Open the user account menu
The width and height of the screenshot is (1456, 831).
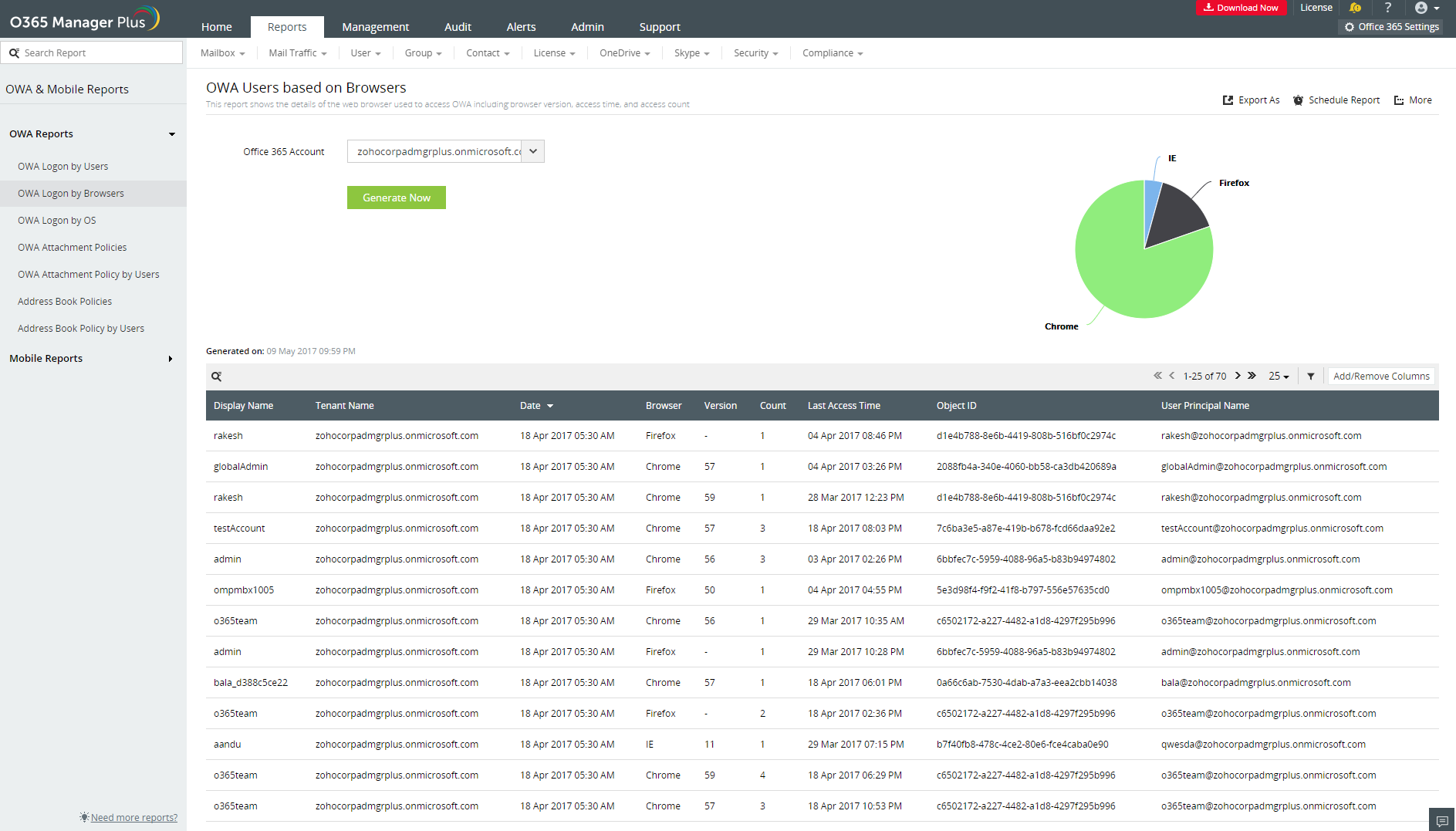coord(1427,8)
